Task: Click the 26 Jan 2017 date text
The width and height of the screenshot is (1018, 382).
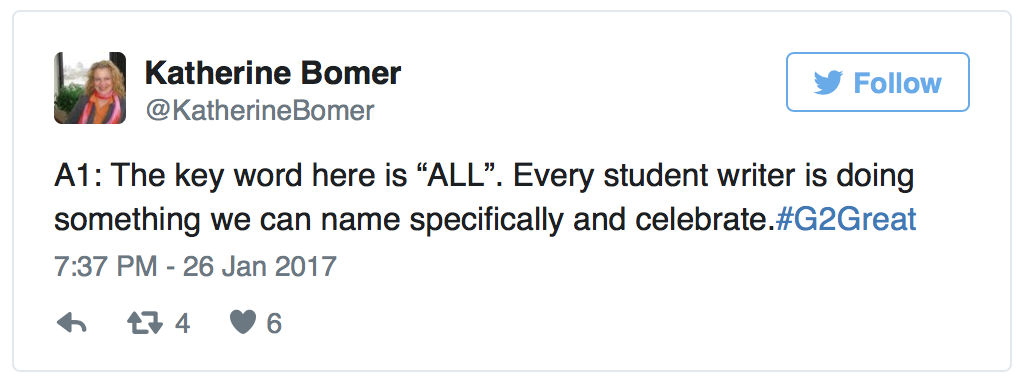Action: (x=259, y=267)
